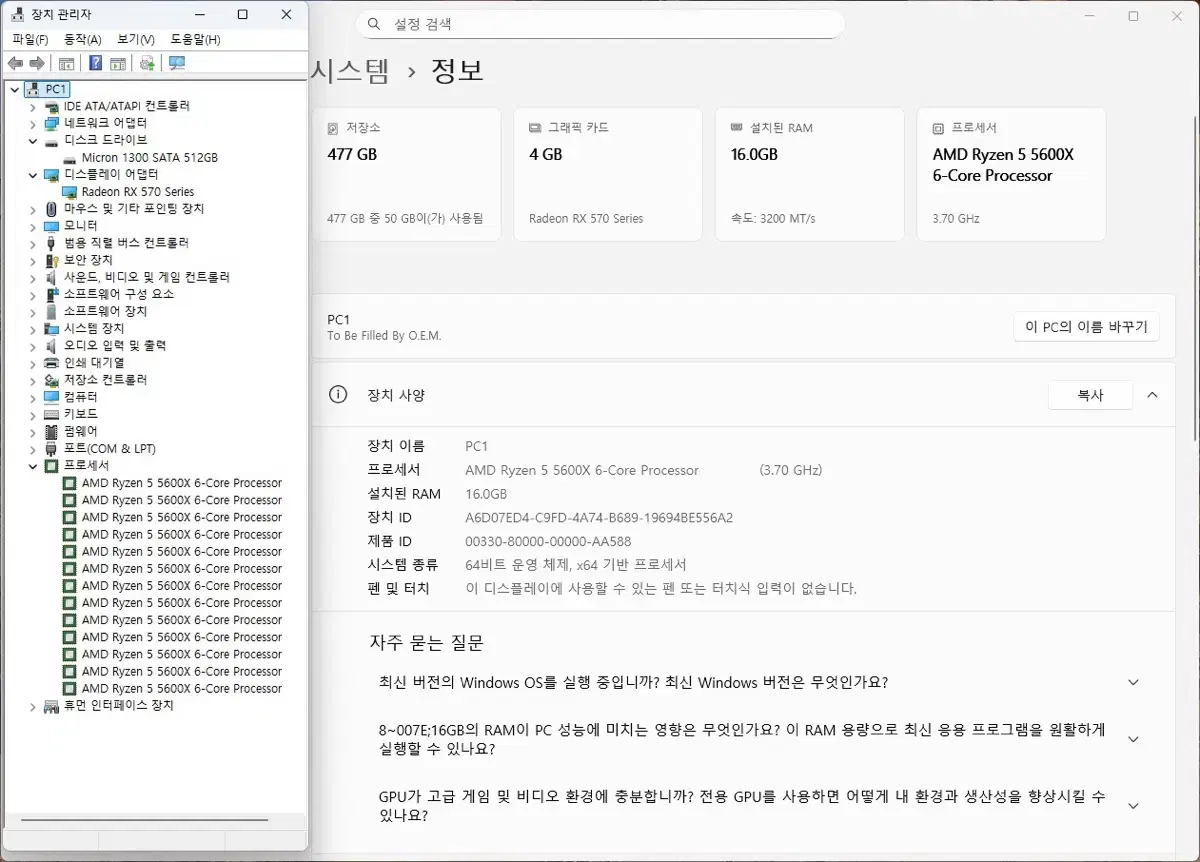The height and width of the screenshot is (862, 1200).
Task: Click the update device driver toolbar icon
Action: coord(147,63)
